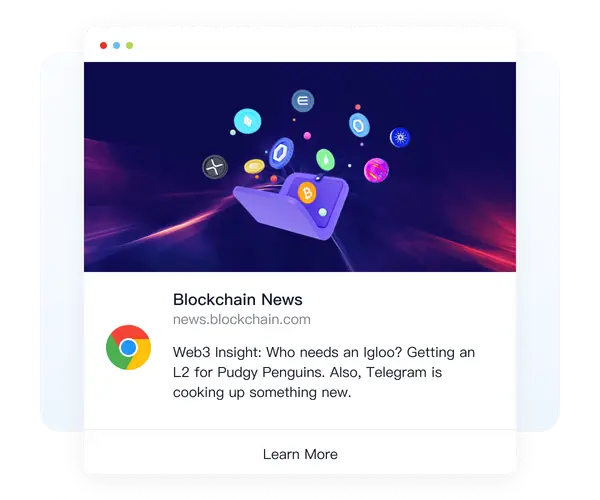This screenshot has width=600, height=500.
Task: Click the green window dot
Action: click(129, 46)
